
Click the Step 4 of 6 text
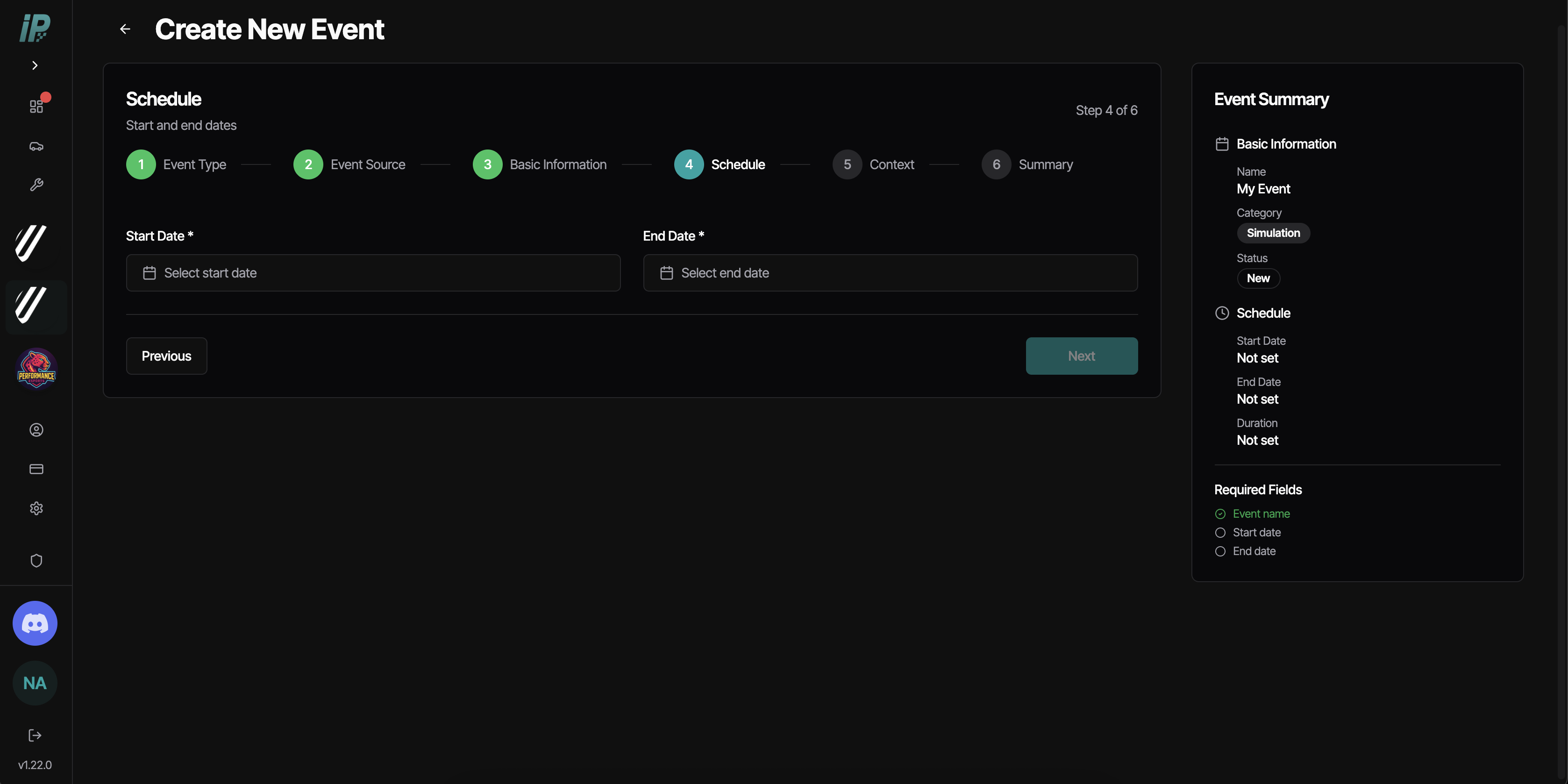tap(1106, 110)
